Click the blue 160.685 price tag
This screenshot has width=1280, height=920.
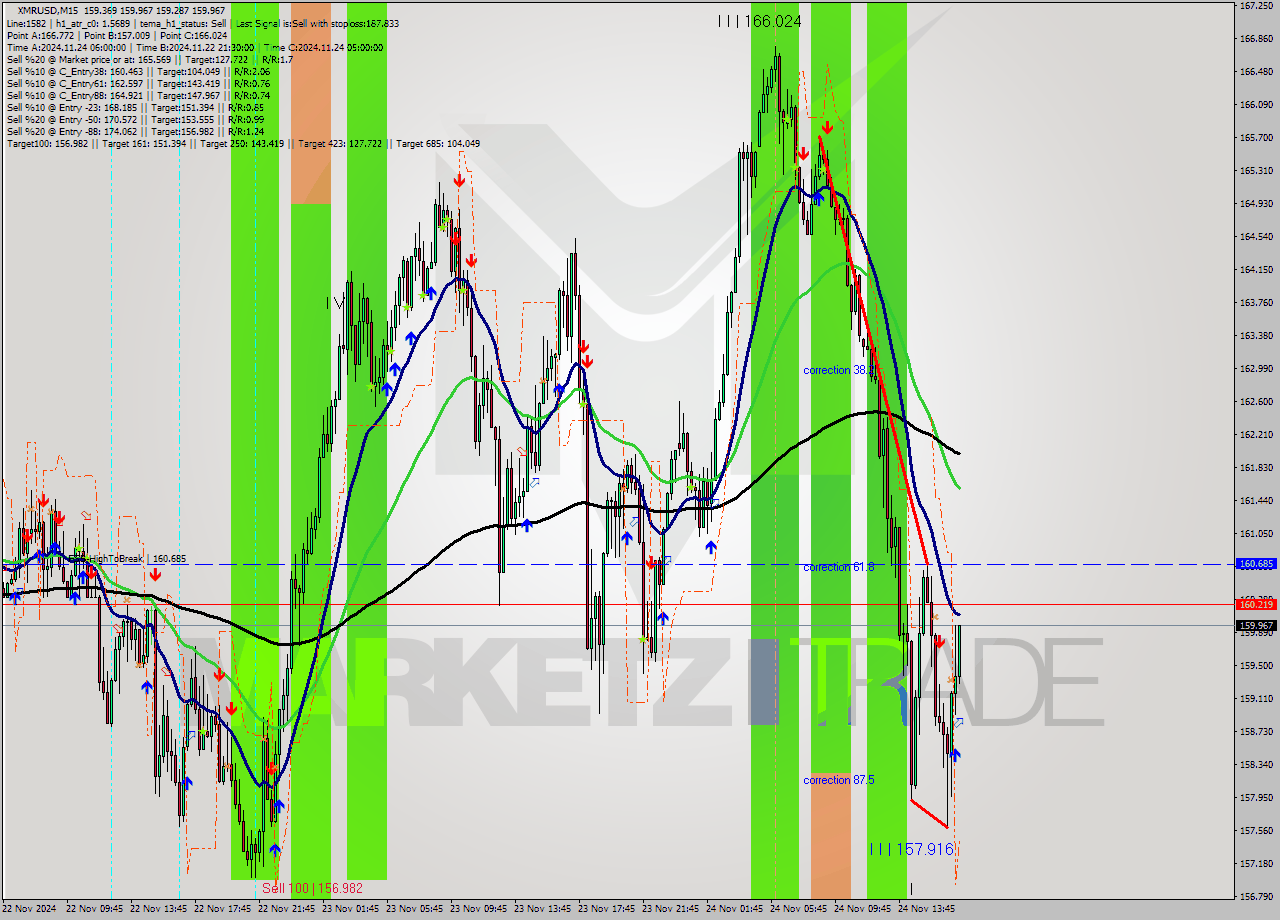click(x=1256, y=564)
